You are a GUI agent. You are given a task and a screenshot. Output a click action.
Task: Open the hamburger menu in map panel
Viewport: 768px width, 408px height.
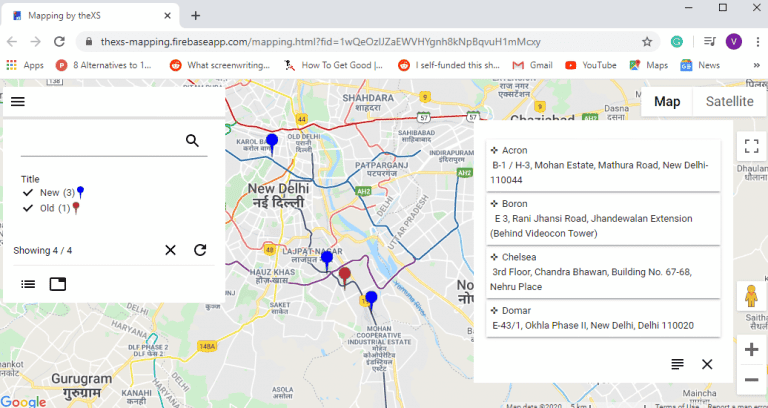pos(18,101)
